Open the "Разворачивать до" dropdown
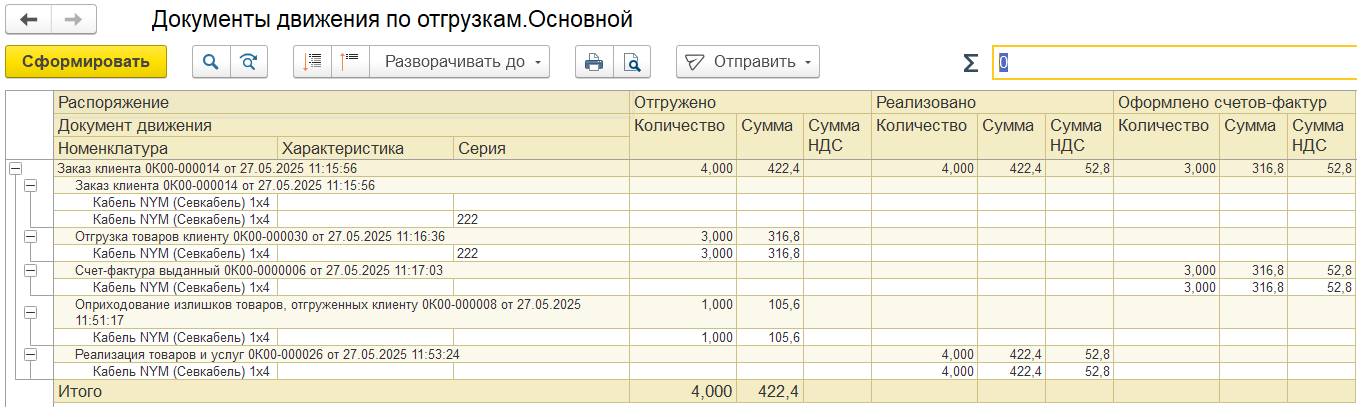 pos(465,62)
